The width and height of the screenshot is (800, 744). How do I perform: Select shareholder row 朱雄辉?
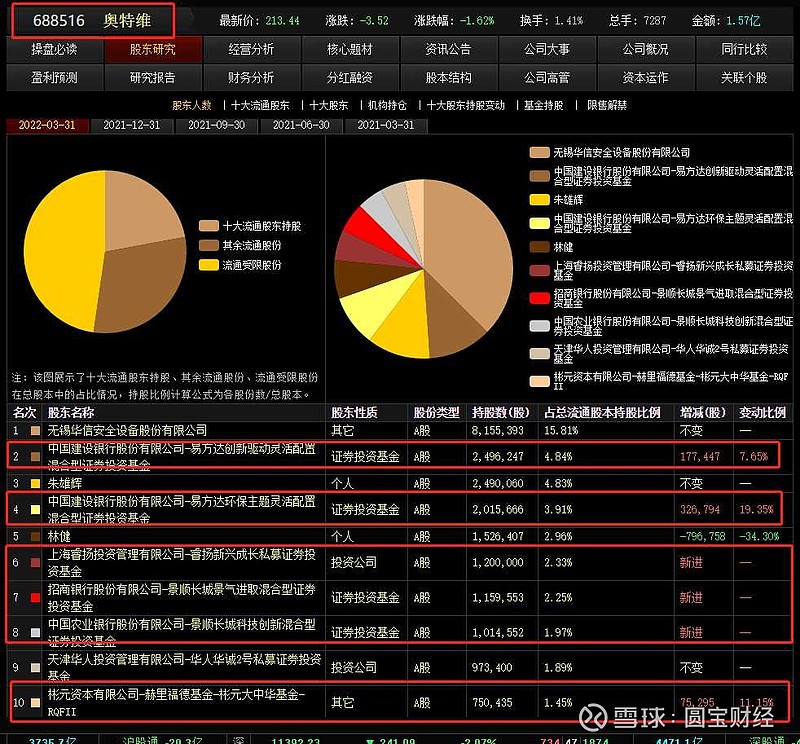pos(399,483)
